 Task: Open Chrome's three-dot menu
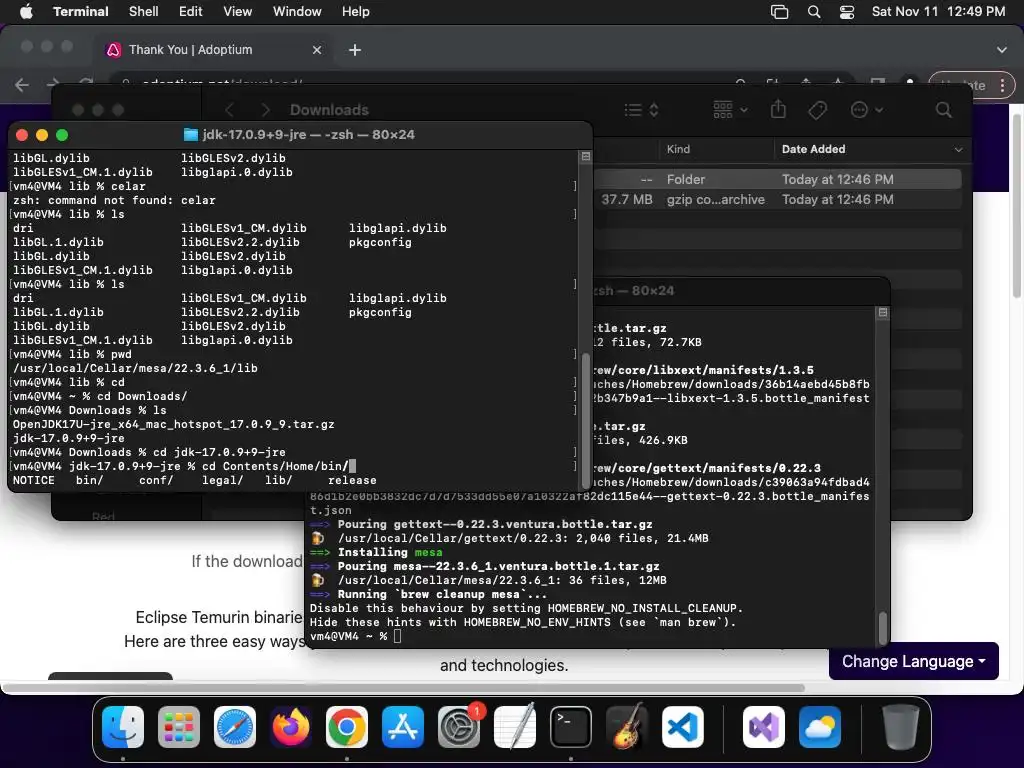pos(1002,85)
